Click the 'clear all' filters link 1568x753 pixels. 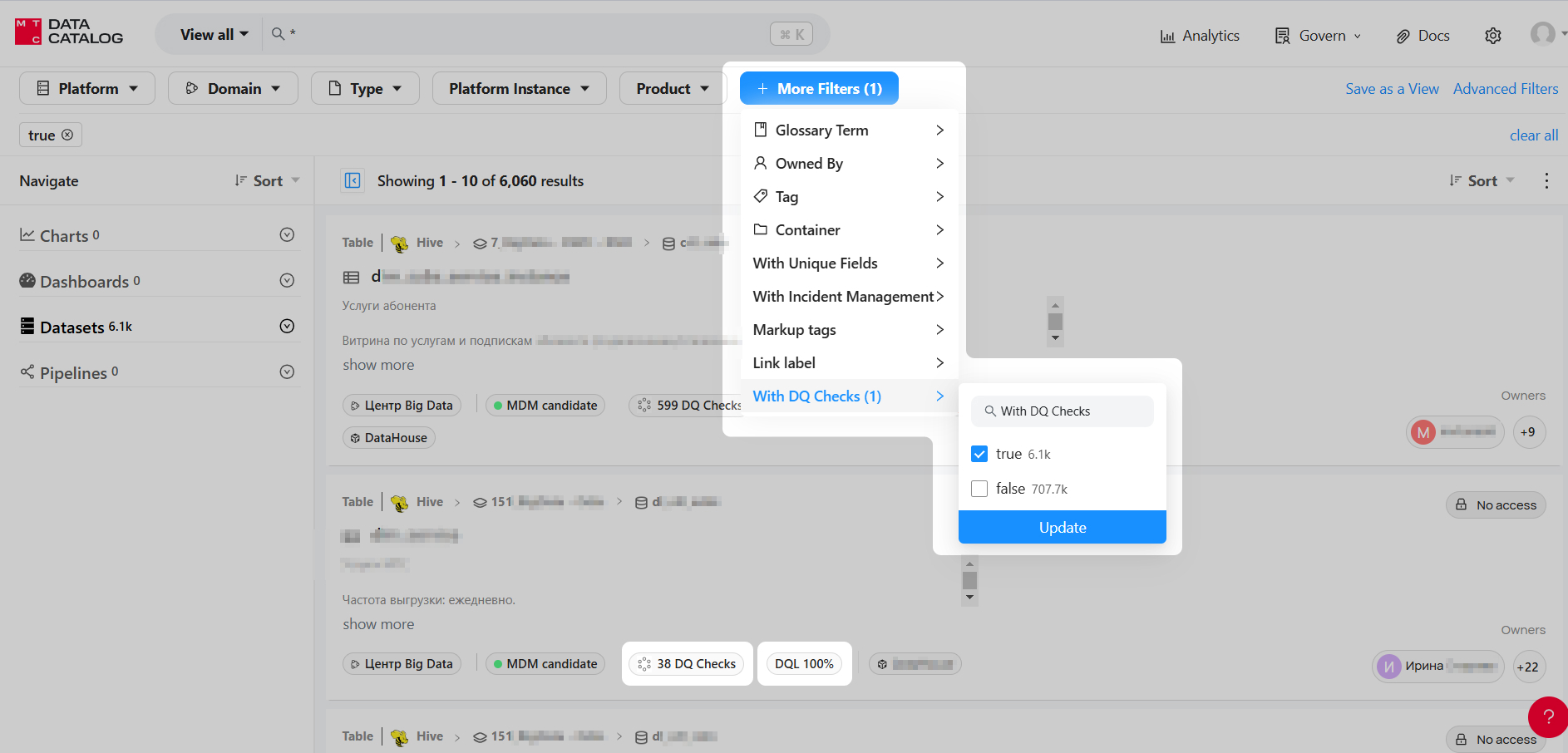1533,135
